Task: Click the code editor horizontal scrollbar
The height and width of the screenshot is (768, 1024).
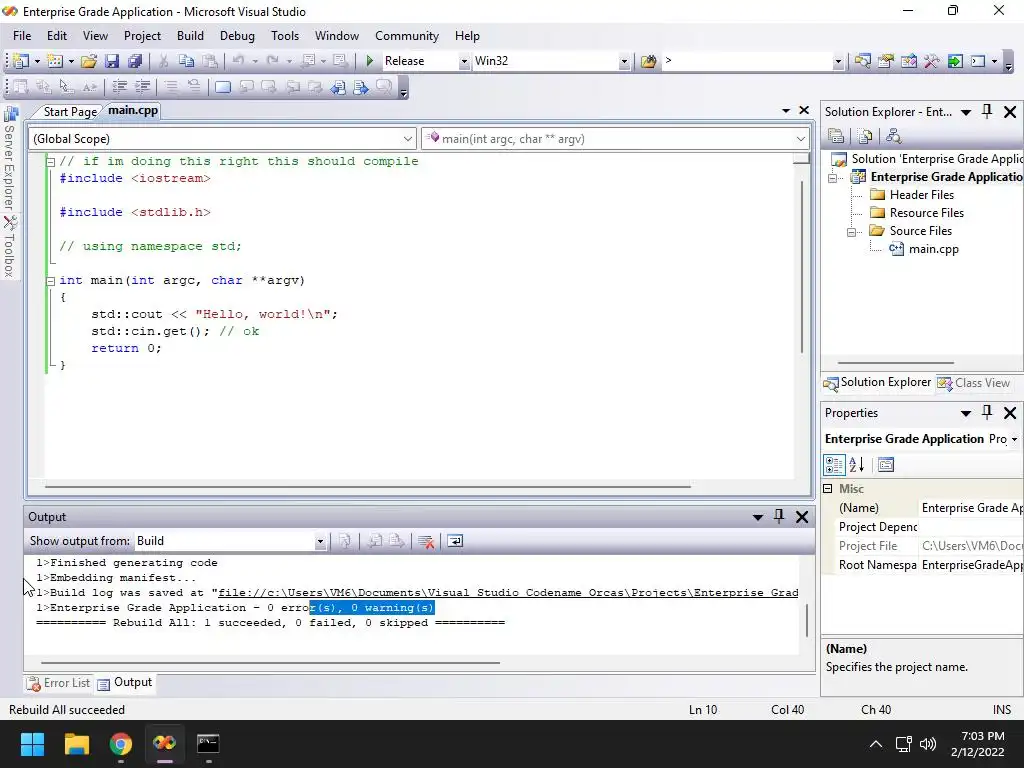Action: click(368, 486)
